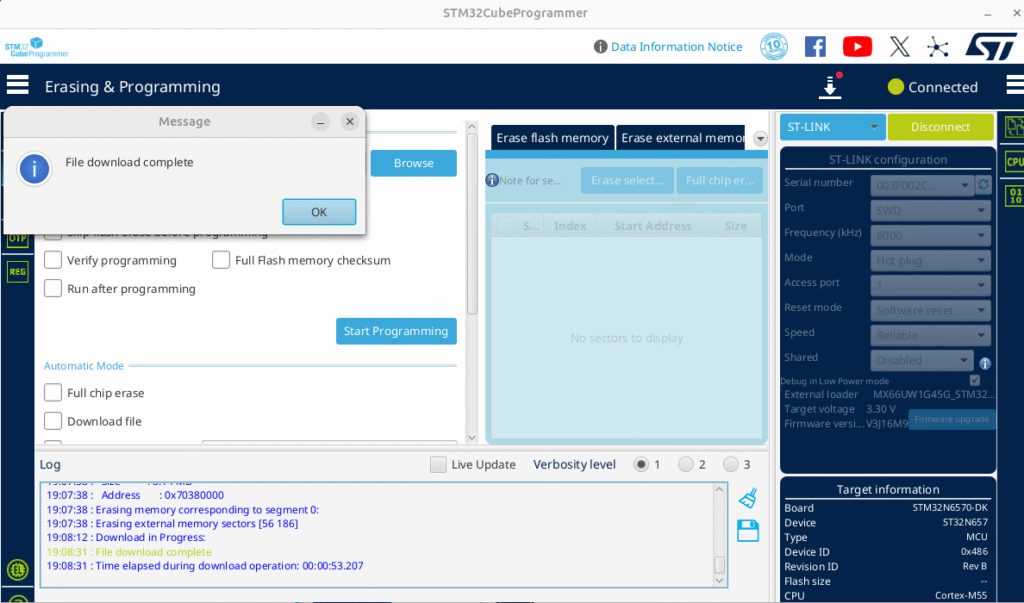Toggle Live Update in the Log panel

[438, 464]
